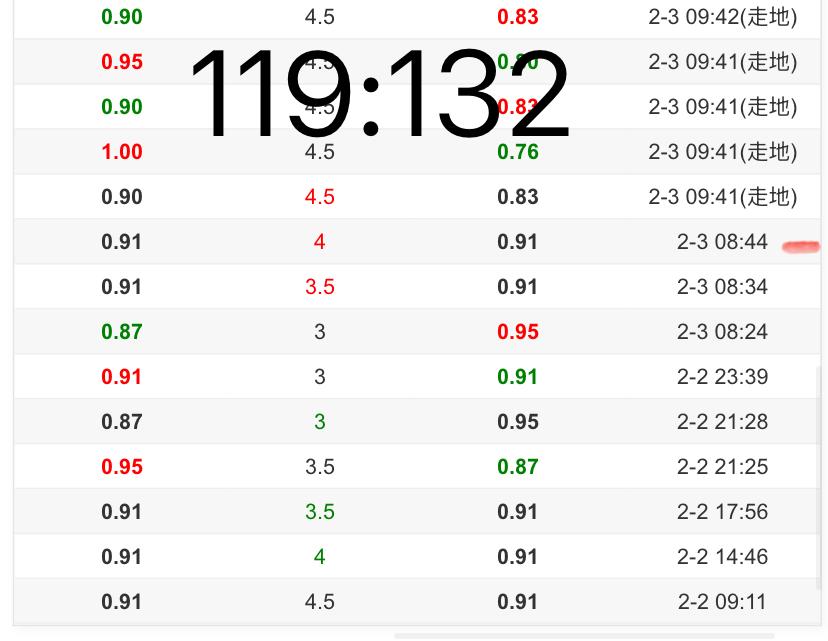This screenshot has height=641, width=828.
Task: Select the 2-3 09:42(走地) timestamp cell
Action: 722,17
